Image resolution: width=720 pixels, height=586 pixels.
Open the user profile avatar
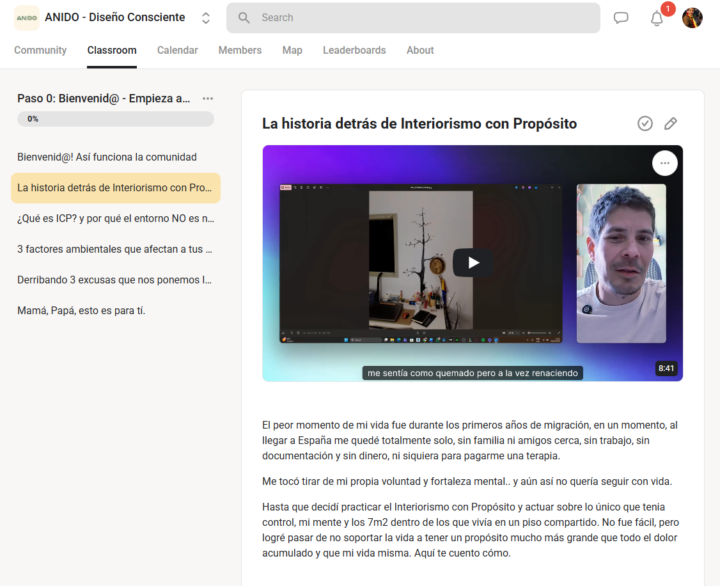692,18
